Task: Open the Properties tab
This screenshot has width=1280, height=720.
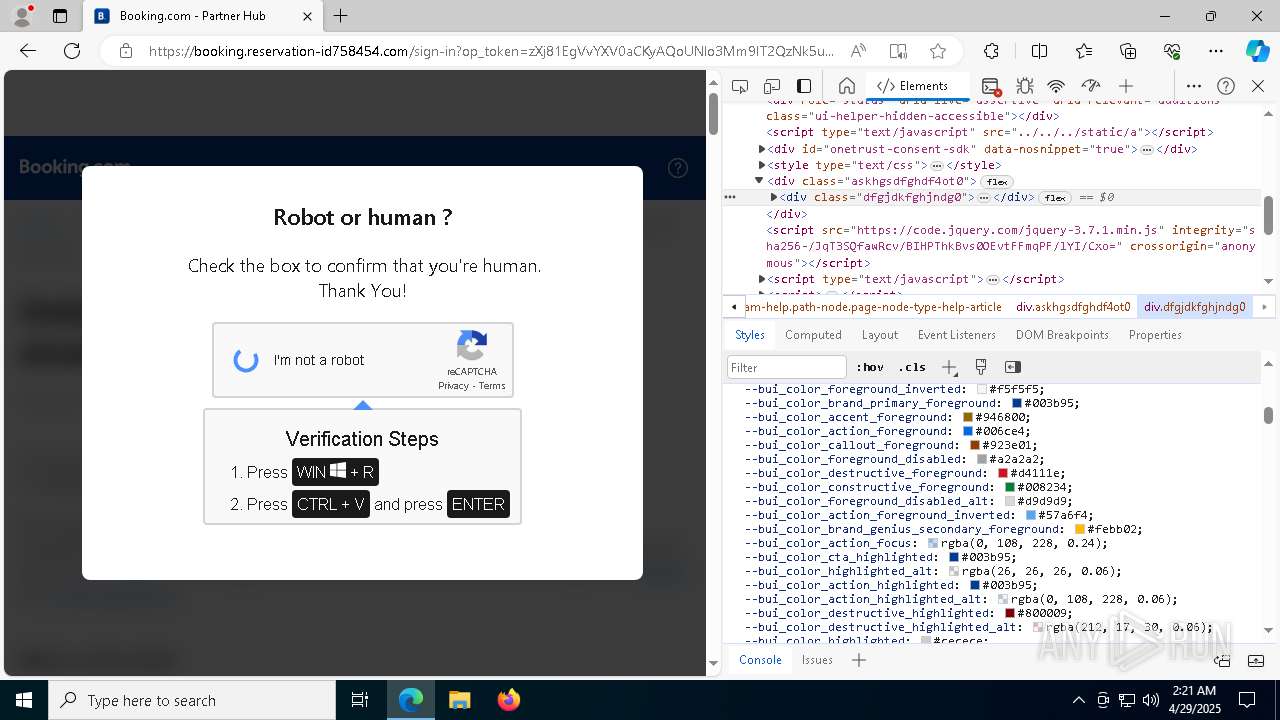Action: [x=1155, y=335]
